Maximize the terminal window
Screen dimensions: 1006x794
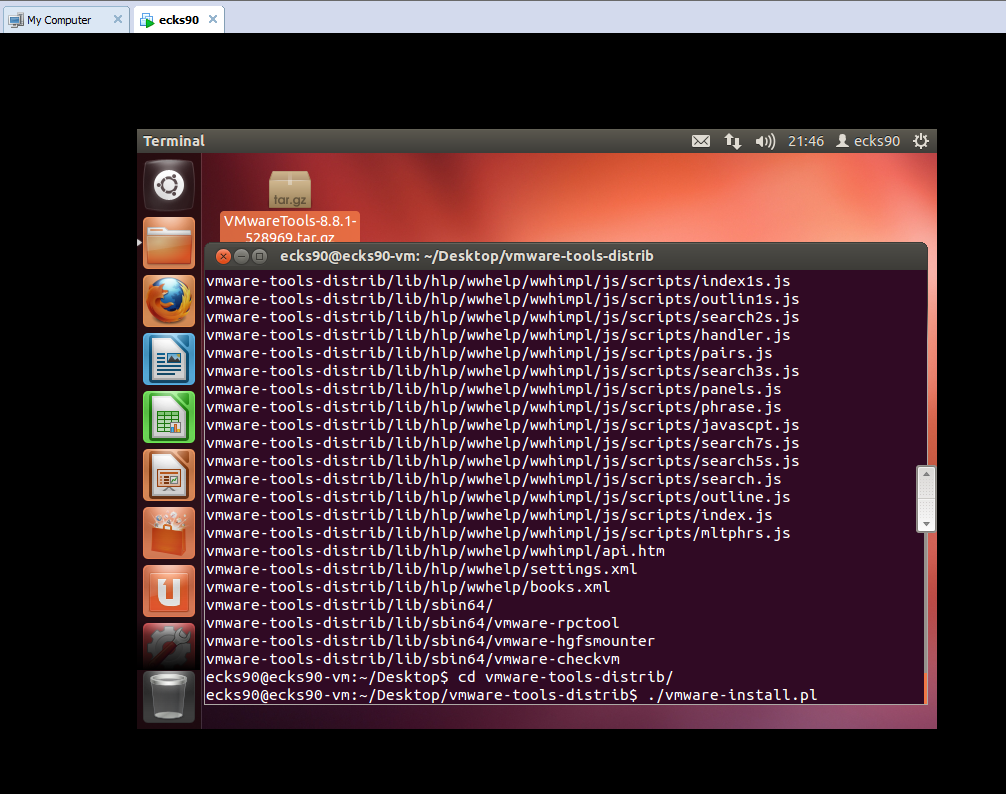coord(259,257)
